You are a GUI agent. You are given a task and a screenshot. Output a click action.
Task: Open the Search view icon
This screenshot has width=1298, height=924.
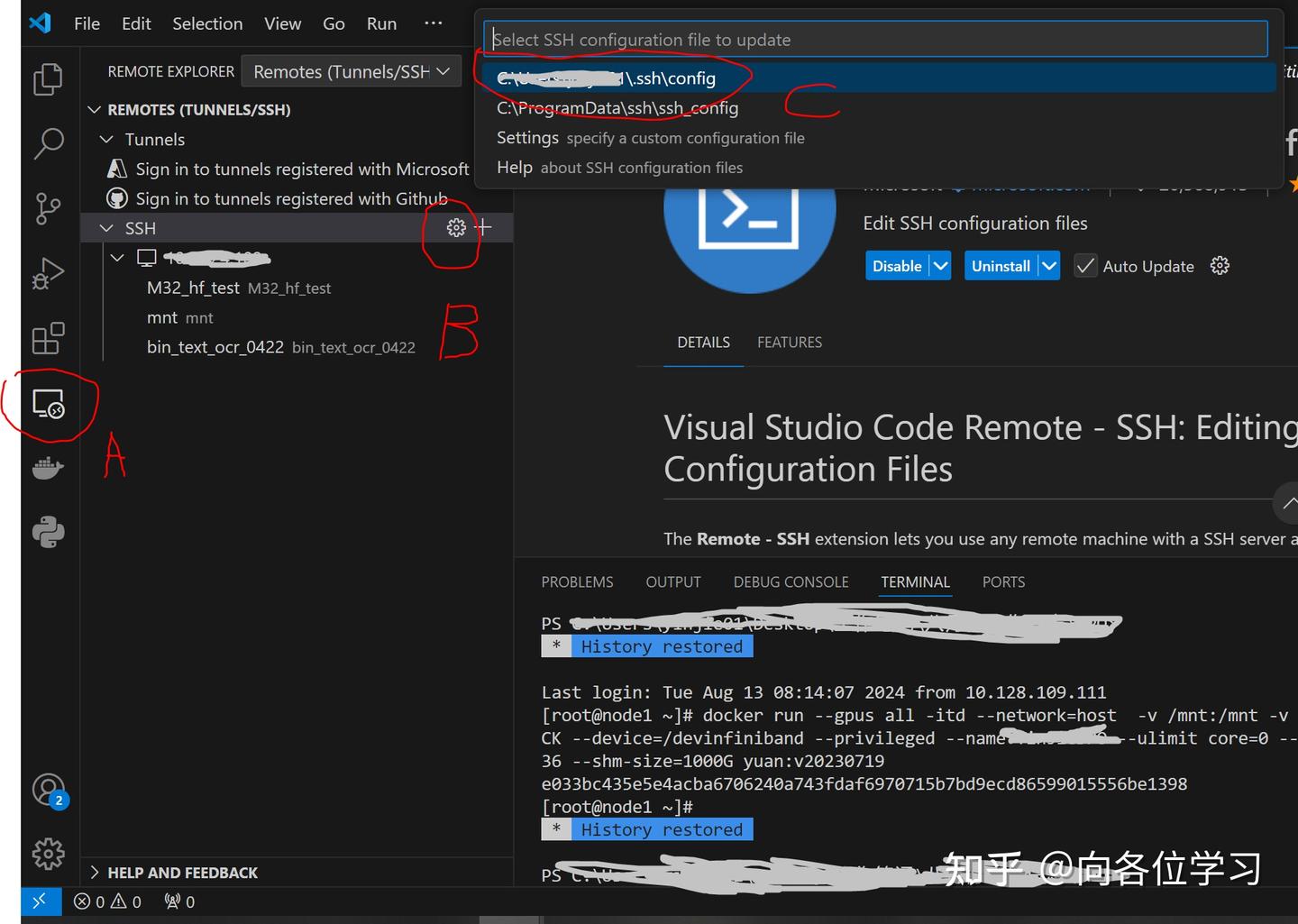click(x=48, y=143)
